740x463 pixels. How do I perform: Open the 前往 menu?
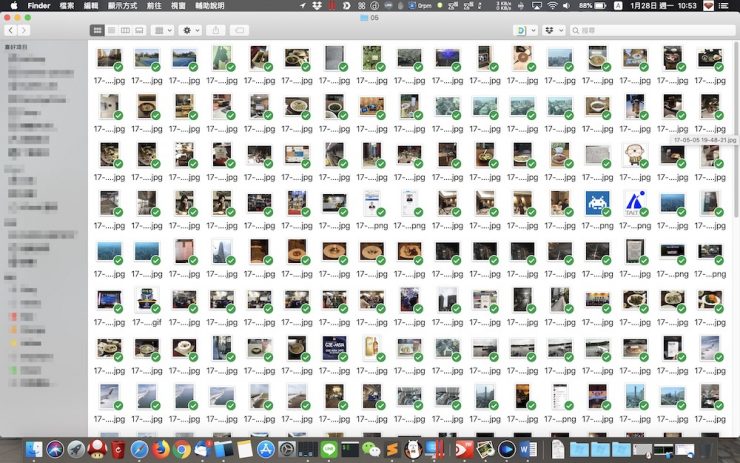coord(153,6)
